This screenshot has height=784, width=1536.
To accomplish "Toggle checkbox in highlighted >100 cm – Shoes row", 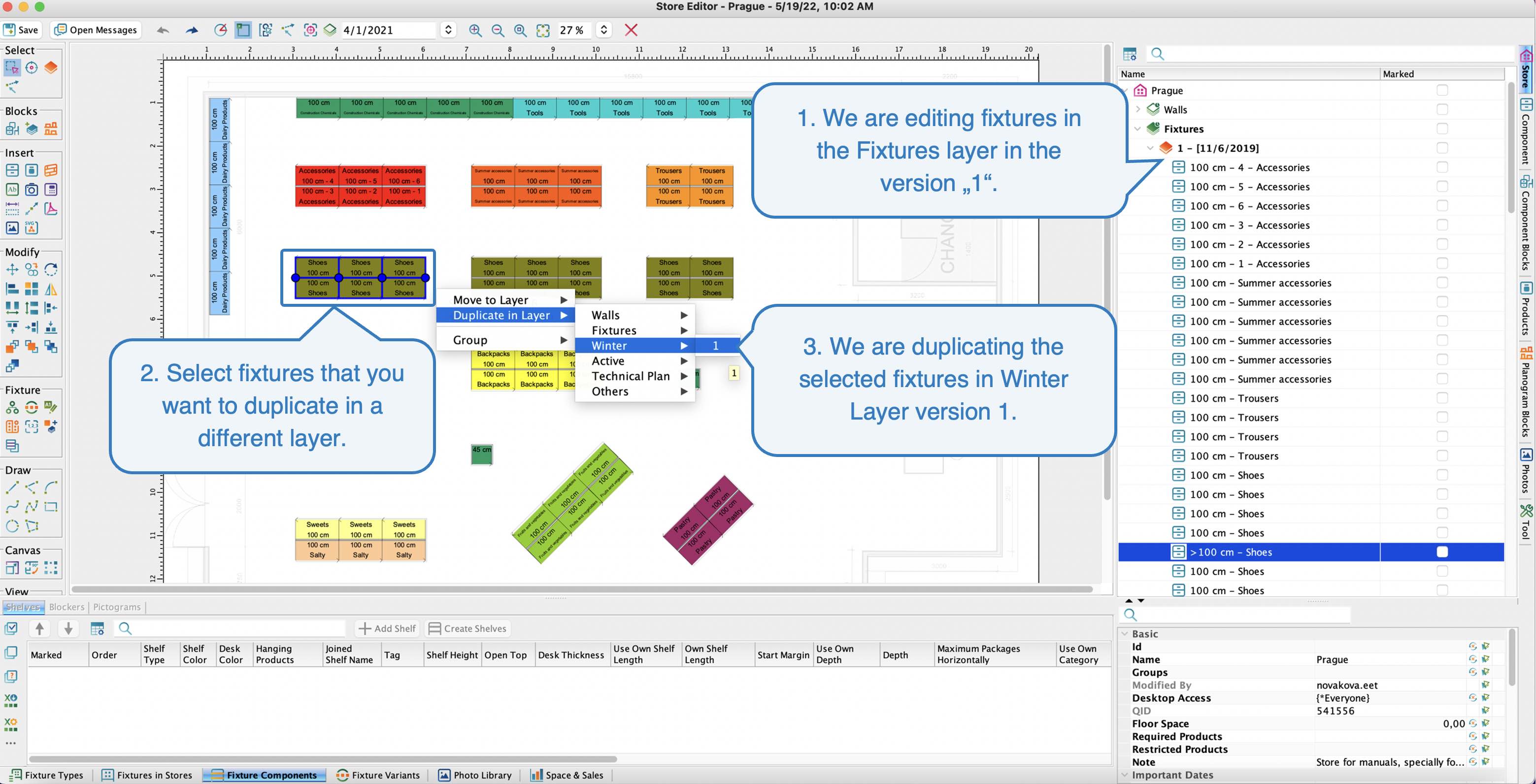I will tap(1442, 552).
